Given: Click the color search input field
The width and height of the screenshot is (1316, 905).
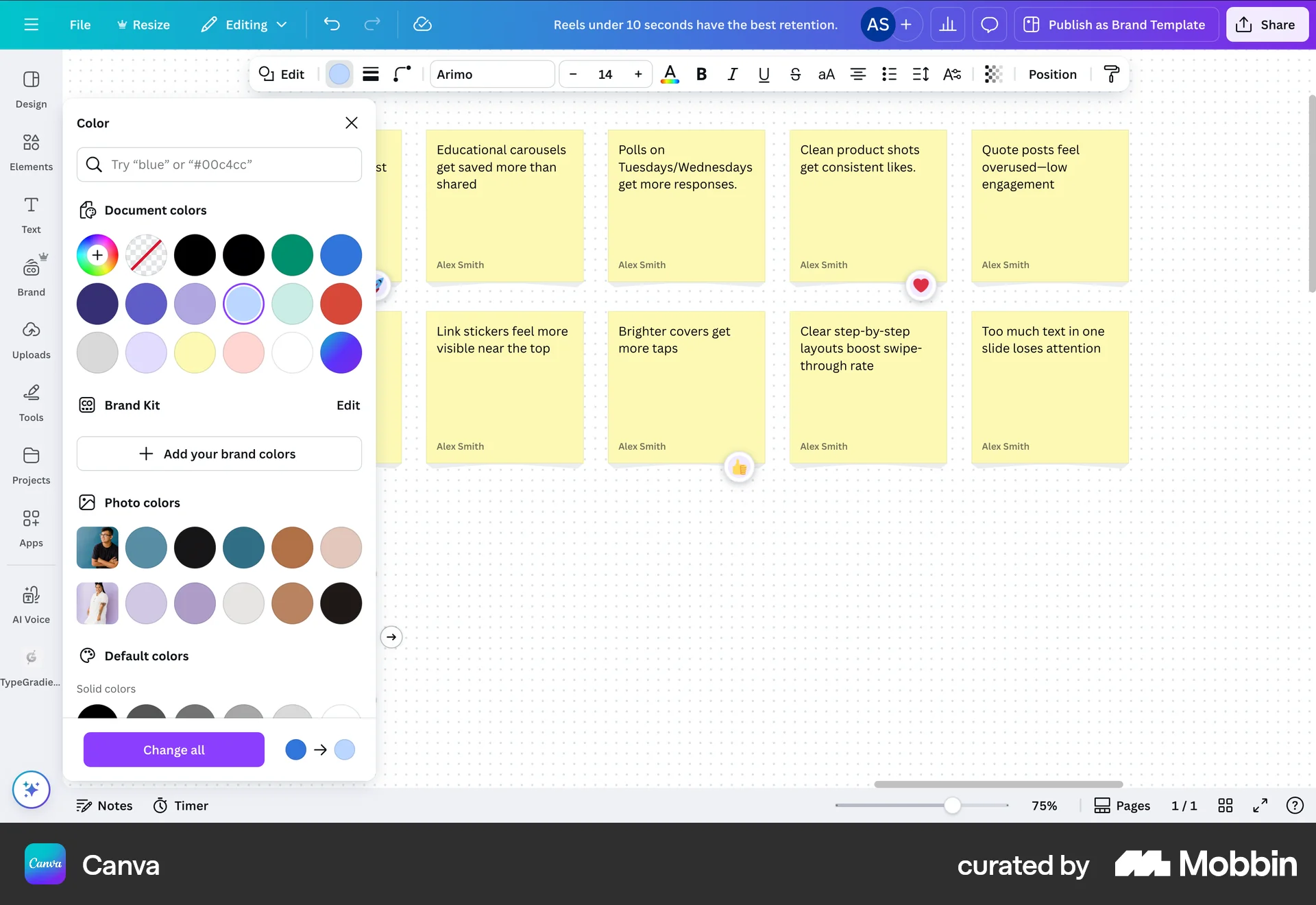Looking at the screenshot, I should coord(219,164).
